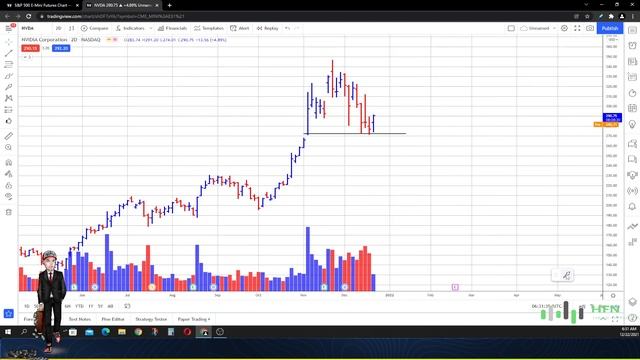Open the favorites star toolbar button

(x=9, y=313)
